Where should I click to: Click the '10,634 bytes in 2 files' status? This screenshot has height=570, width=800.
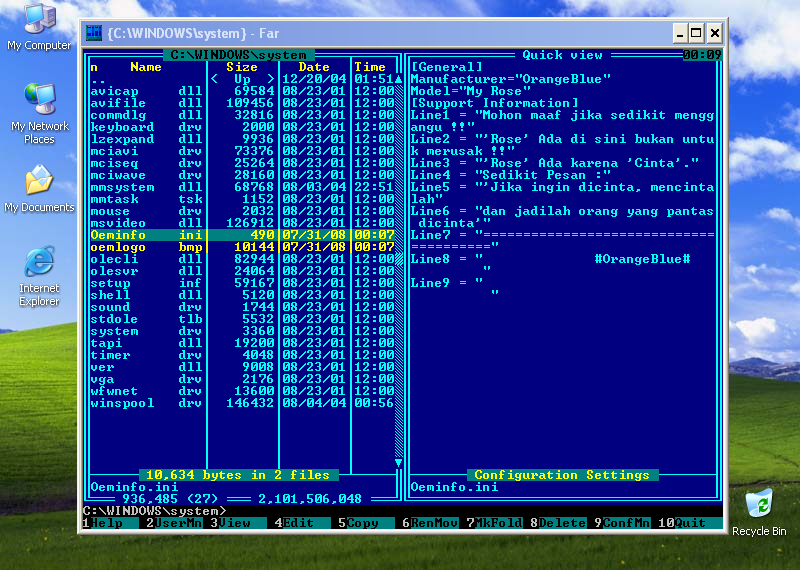pos(238,475)
